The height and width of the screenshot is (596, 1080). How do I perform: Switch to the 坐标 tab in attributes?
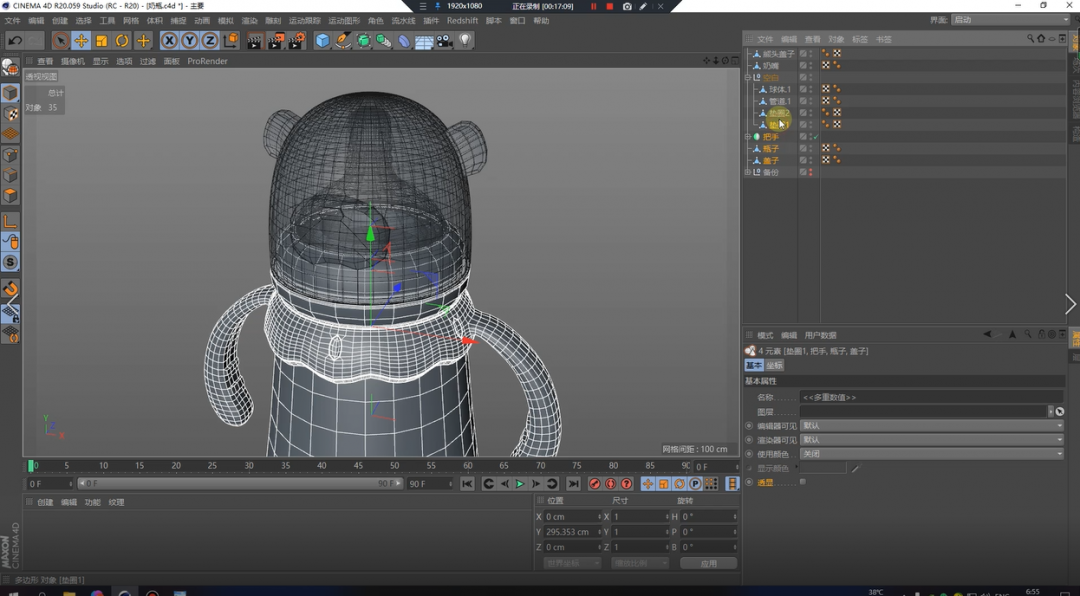775,366
